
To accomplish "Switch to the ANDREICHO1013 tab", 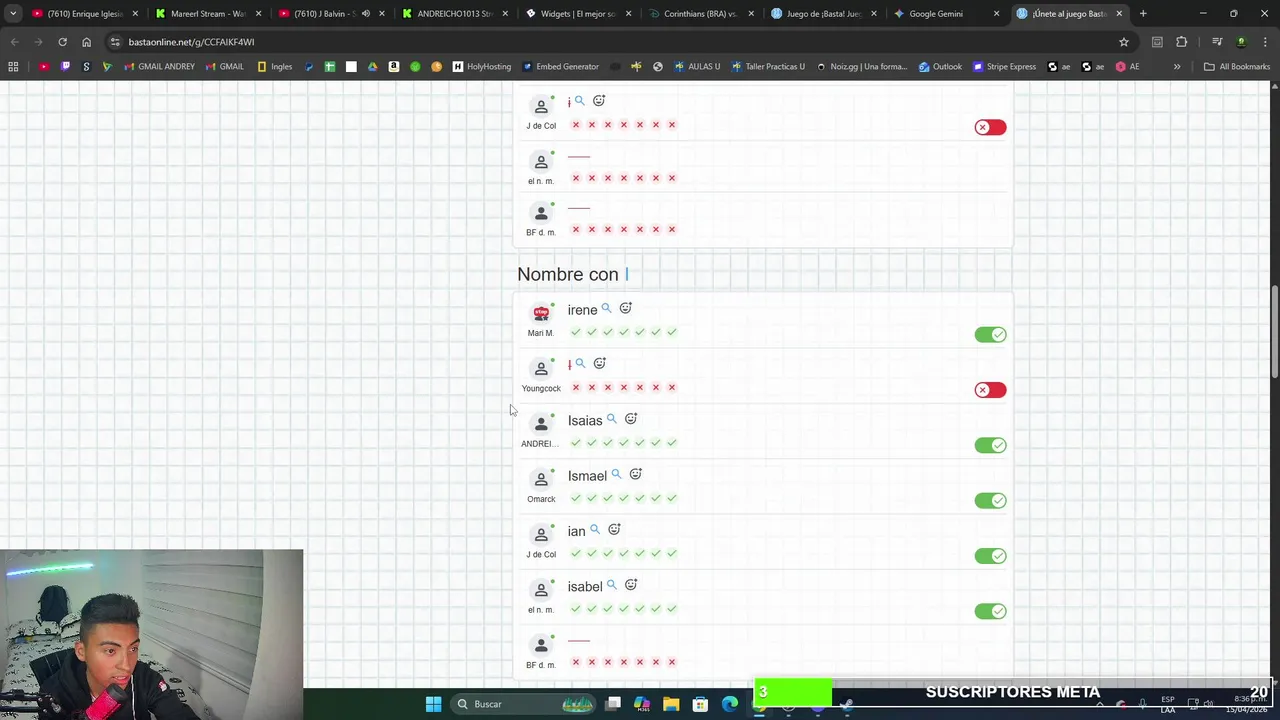I will [455, 14].
